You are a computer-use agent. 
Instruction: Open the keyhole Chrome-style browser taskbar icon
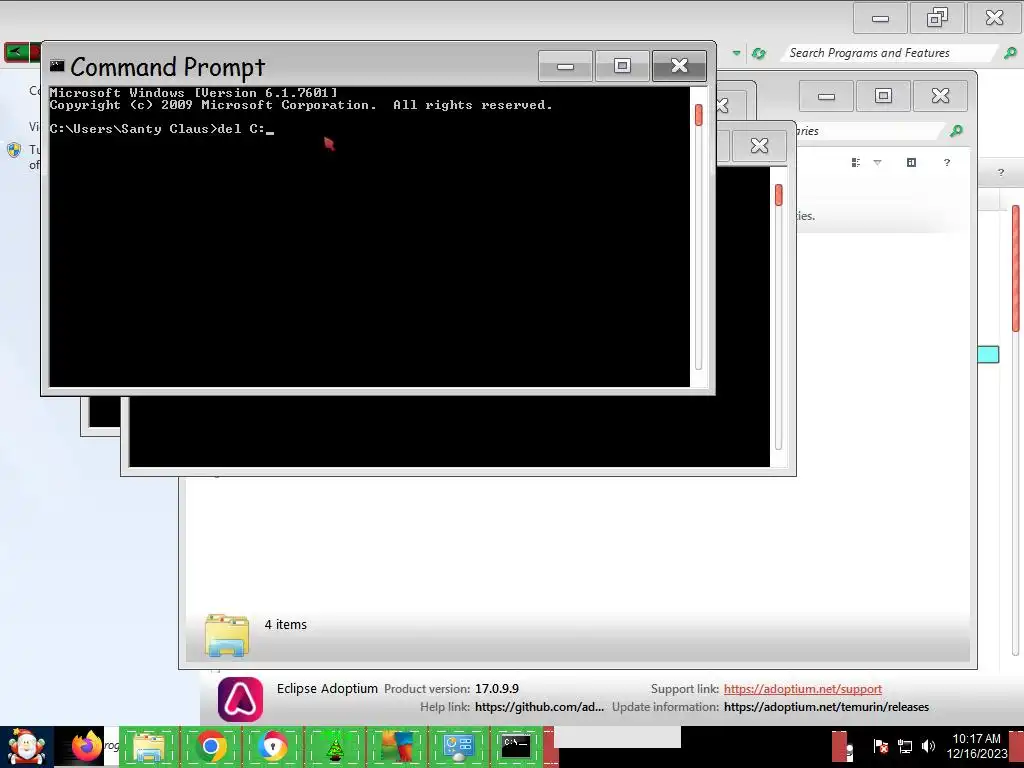[272, 747]
